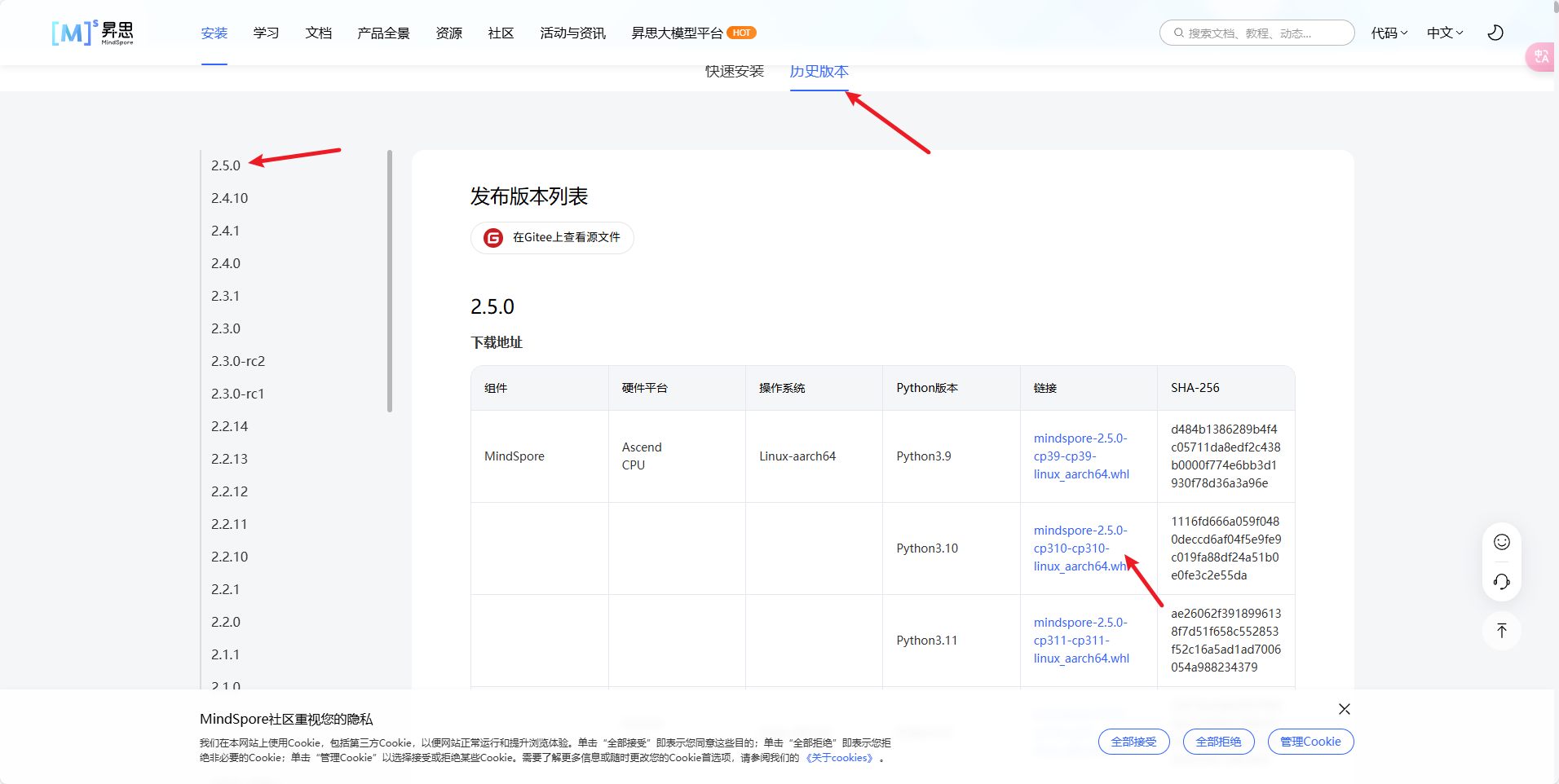The width and height of the screenshot is (1559, 784).
Task: Click the translation widget icon
Action: point(1541,56)
